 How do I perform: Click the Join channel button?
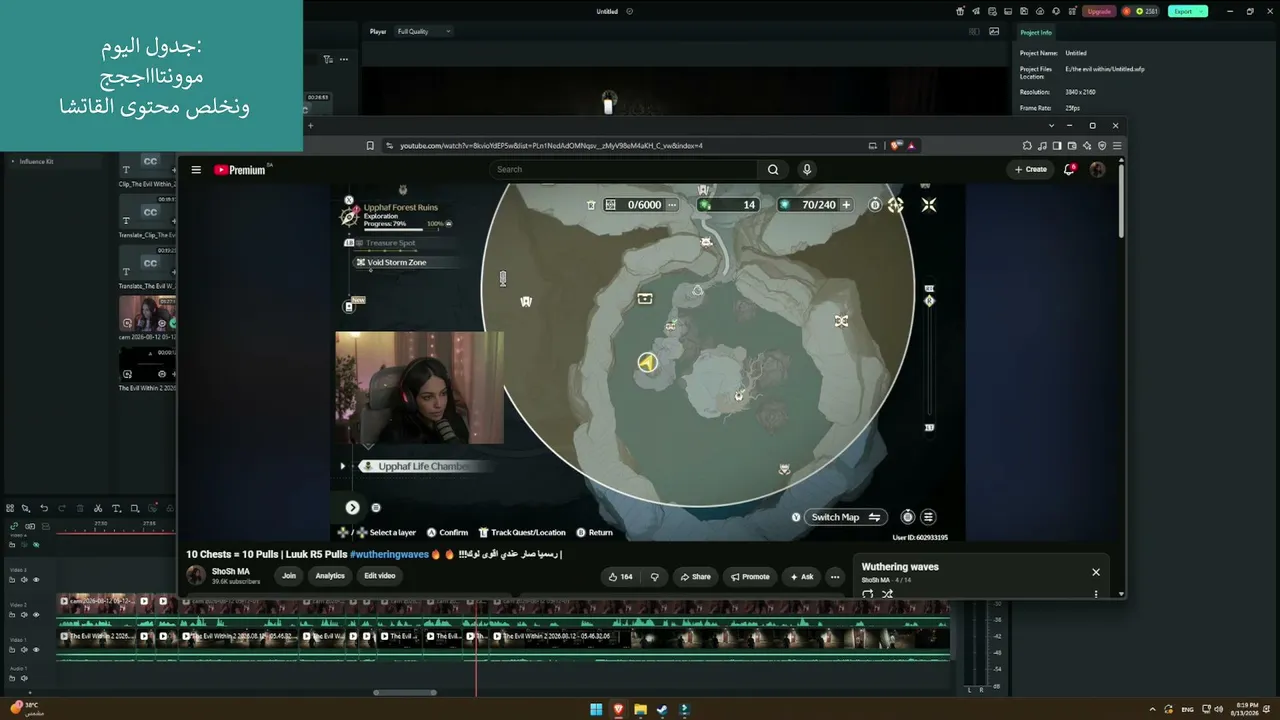coord(289,576)
